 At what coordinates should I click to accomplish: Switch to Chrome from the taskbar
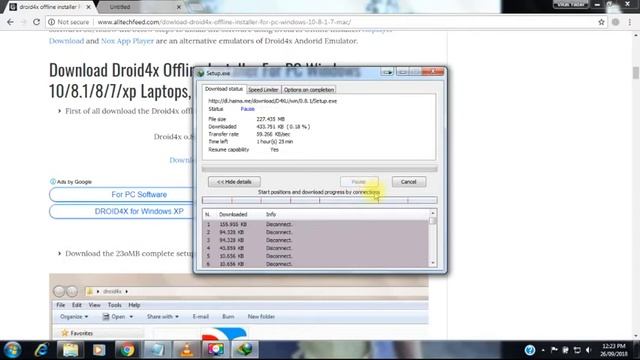tap(127, 350)
